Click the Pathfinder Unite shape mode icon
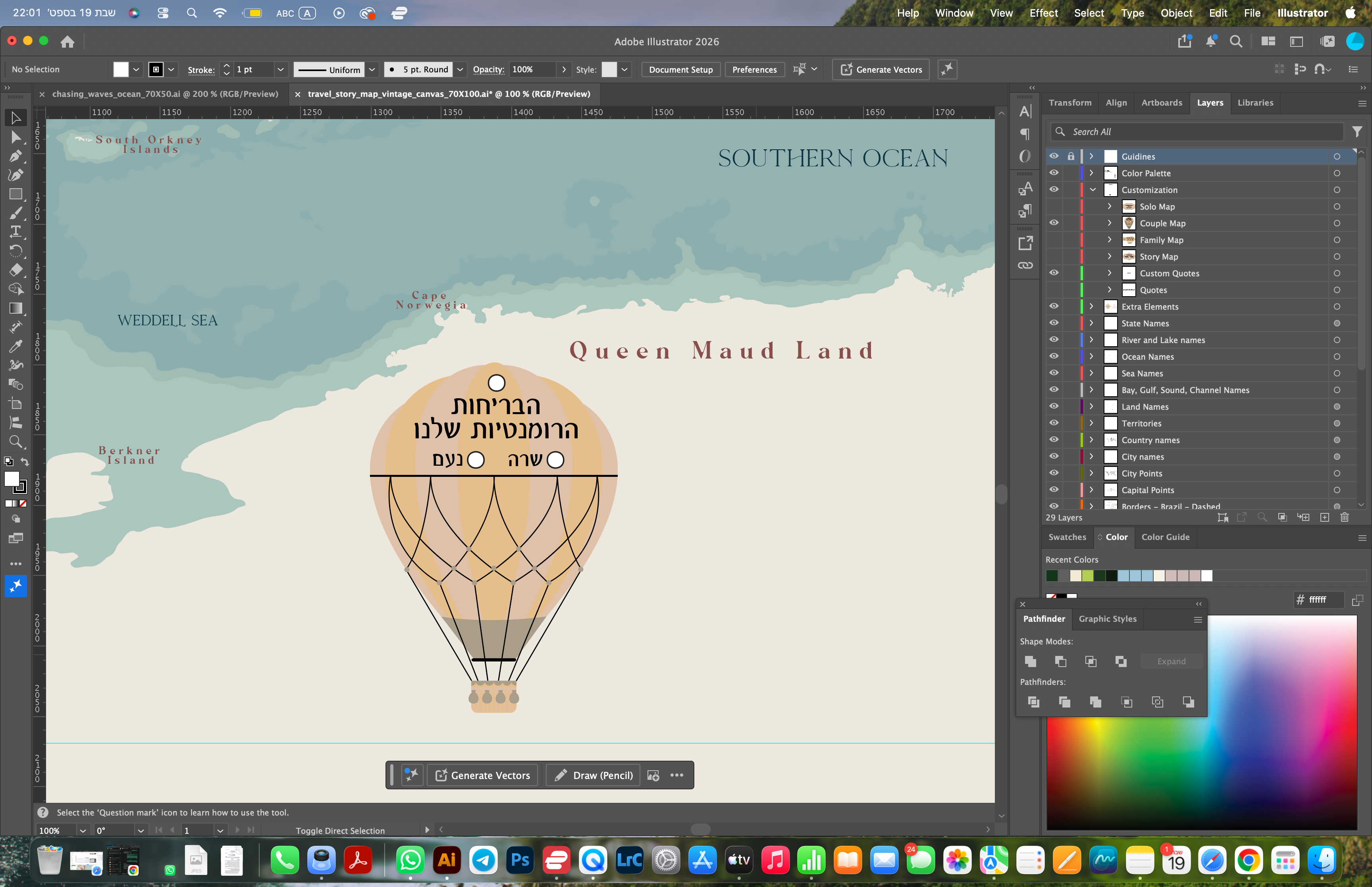This screenshot has width=1372, height=887. pyautogui.click(x=1031, y=661)
